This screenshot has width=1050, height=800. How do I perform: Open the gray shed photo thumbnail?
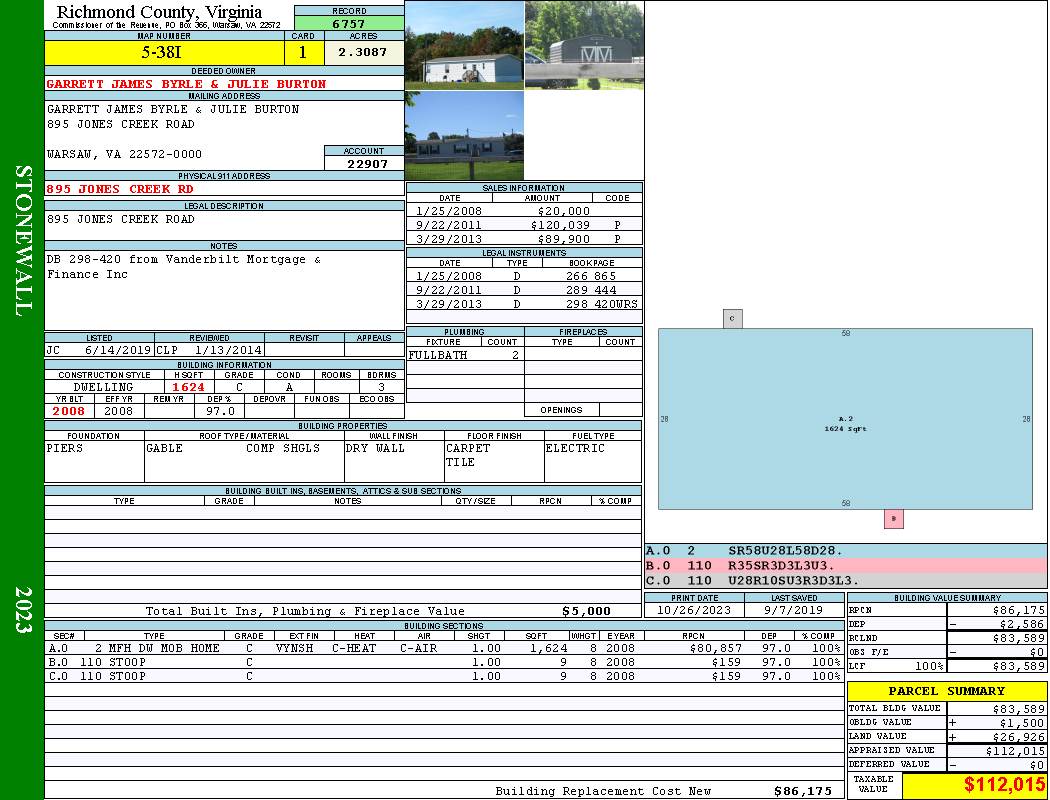coord(584,45)
